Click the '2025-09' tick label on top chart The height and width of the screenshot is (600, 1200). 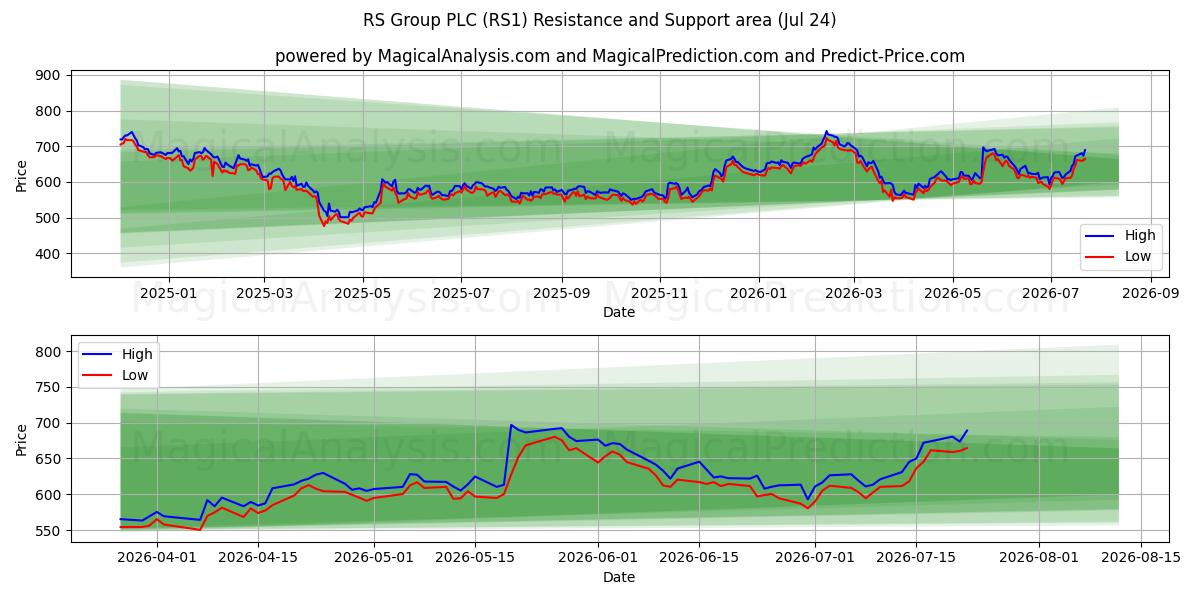(561, 294)
